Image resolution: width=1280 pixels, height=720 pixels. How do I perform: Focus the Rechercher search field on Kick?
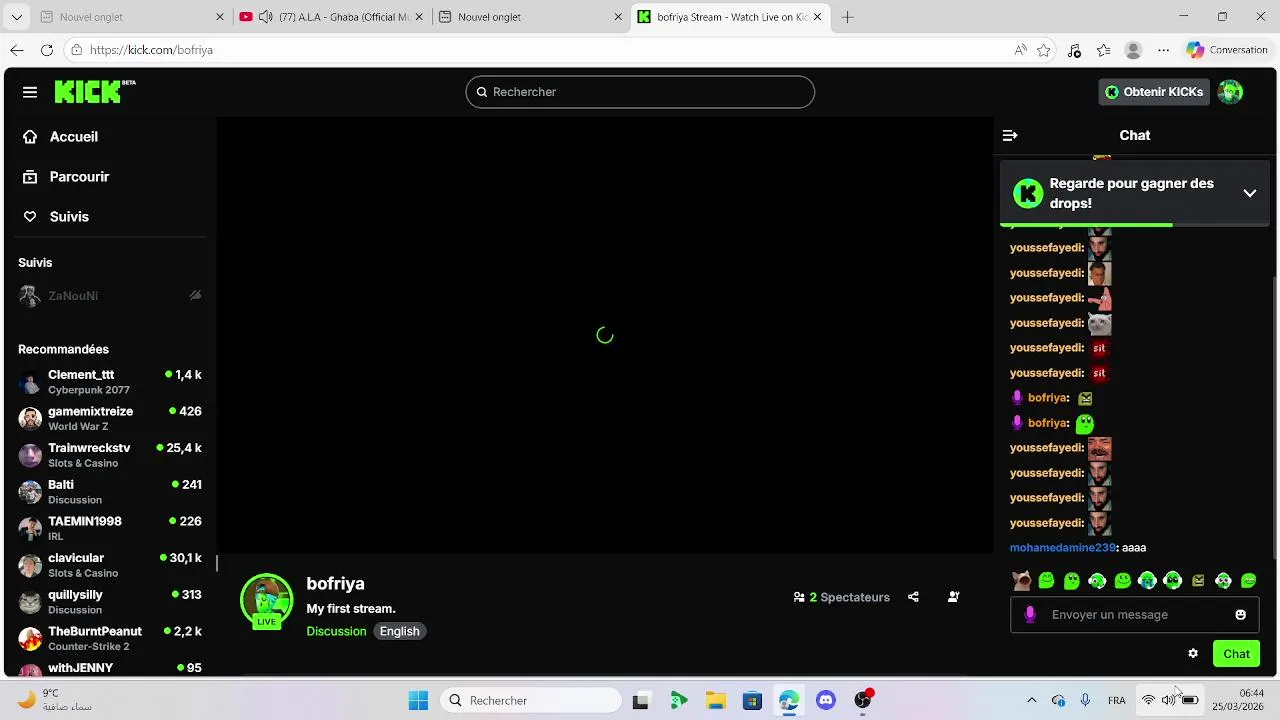click(x=640, y=92)
